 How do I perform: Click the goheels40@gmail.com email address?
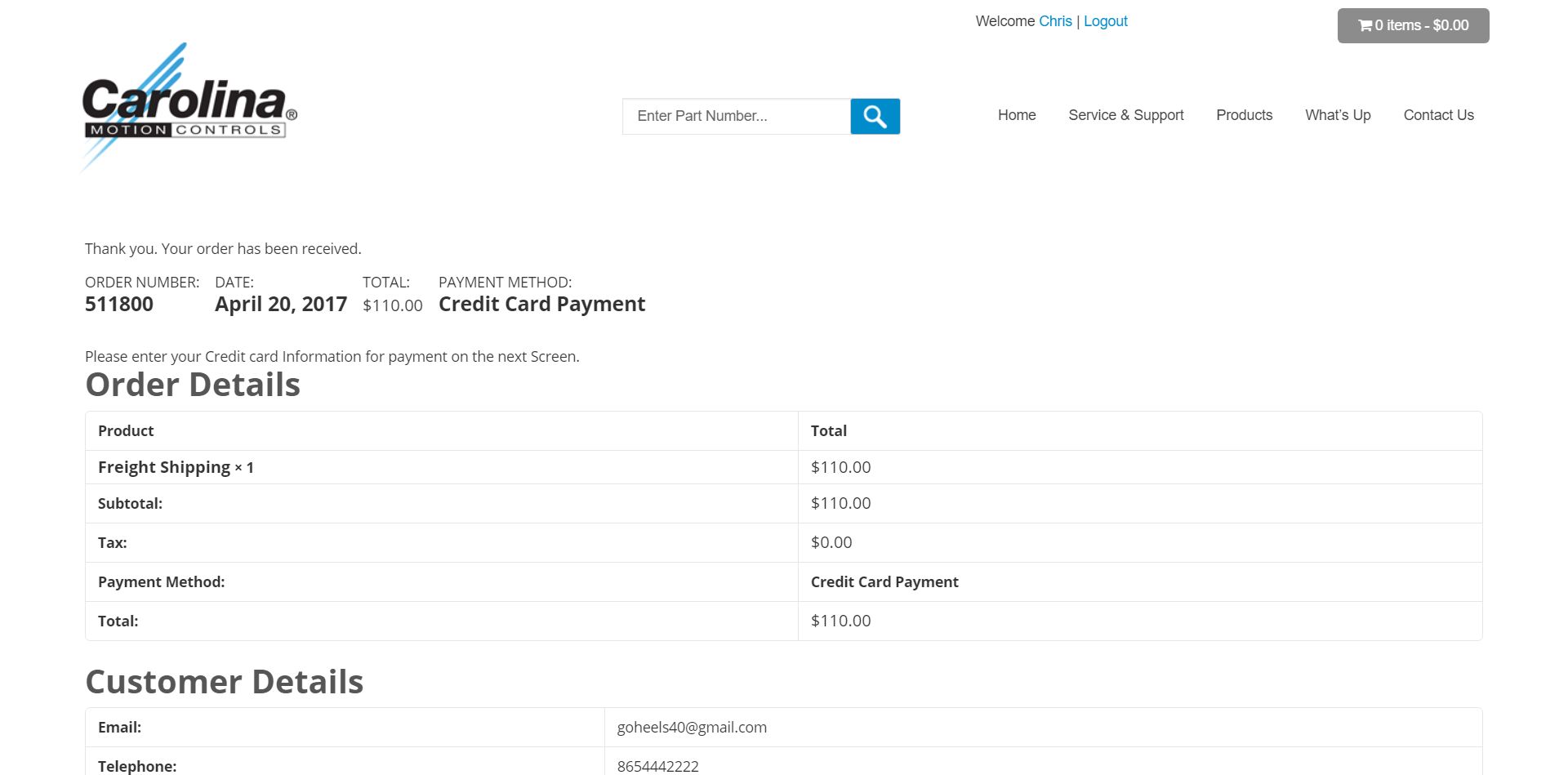tap(692, 727)
